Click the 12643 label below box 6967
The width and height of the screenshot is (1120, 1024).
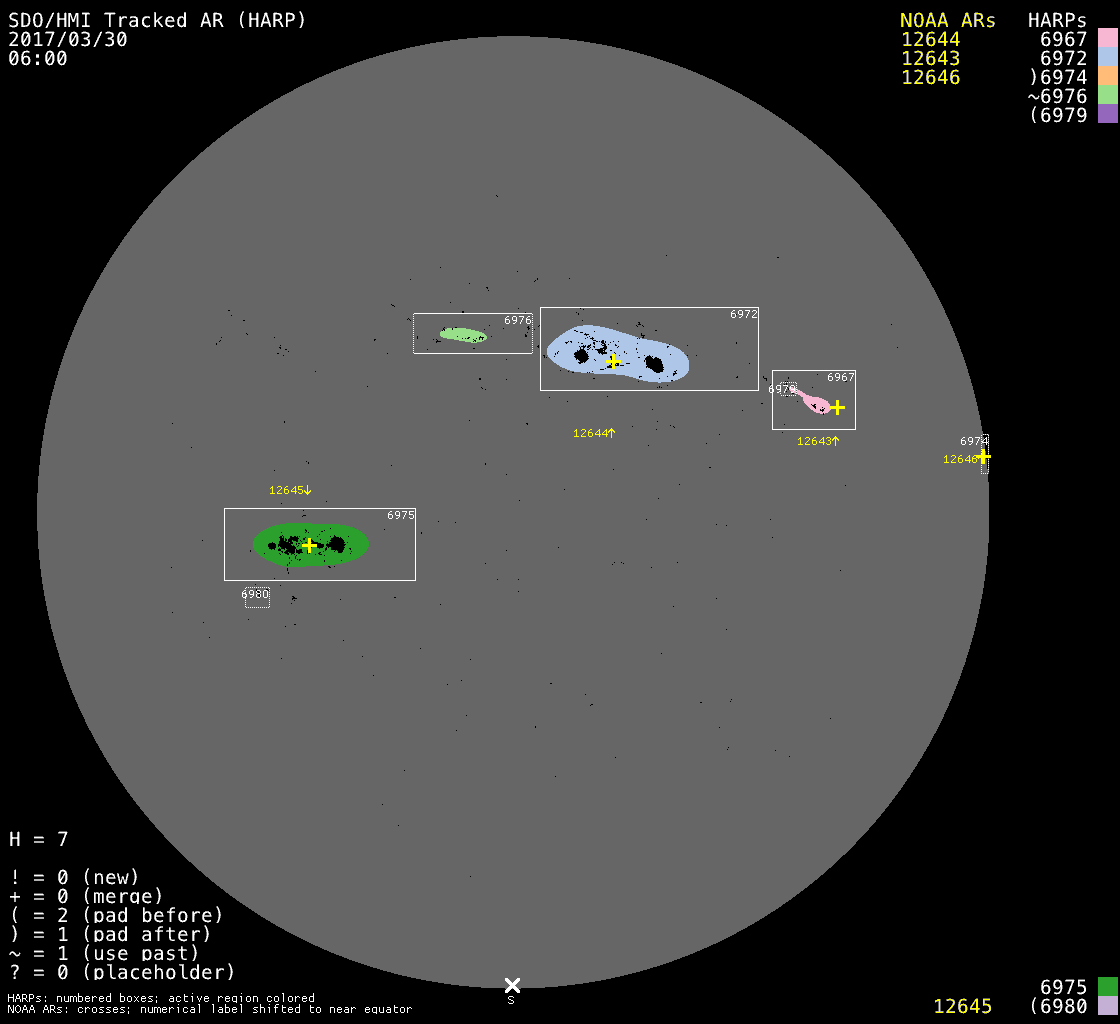[x=818, y=441]
